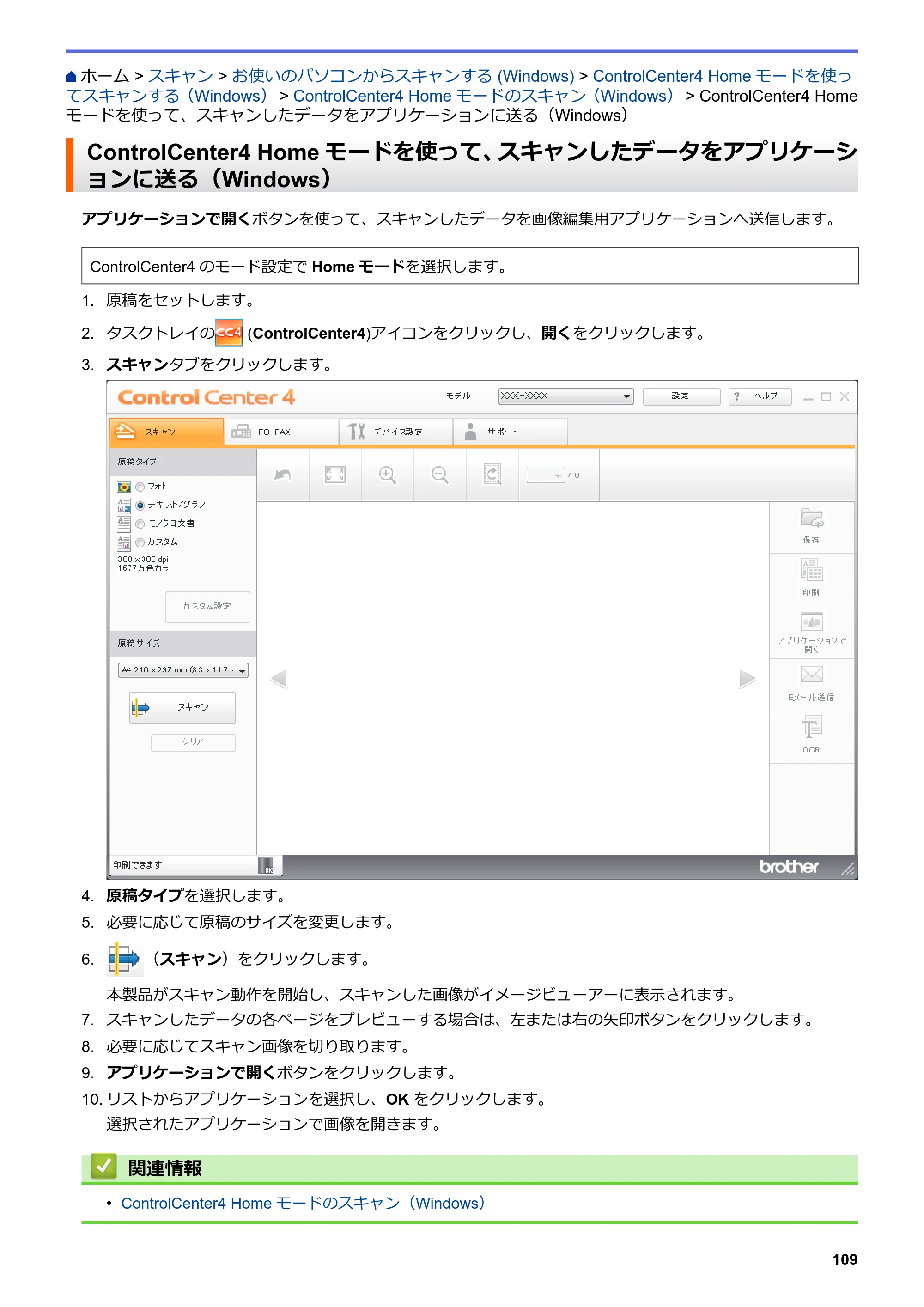Click the brother logo in the status bar

[789, 866]
